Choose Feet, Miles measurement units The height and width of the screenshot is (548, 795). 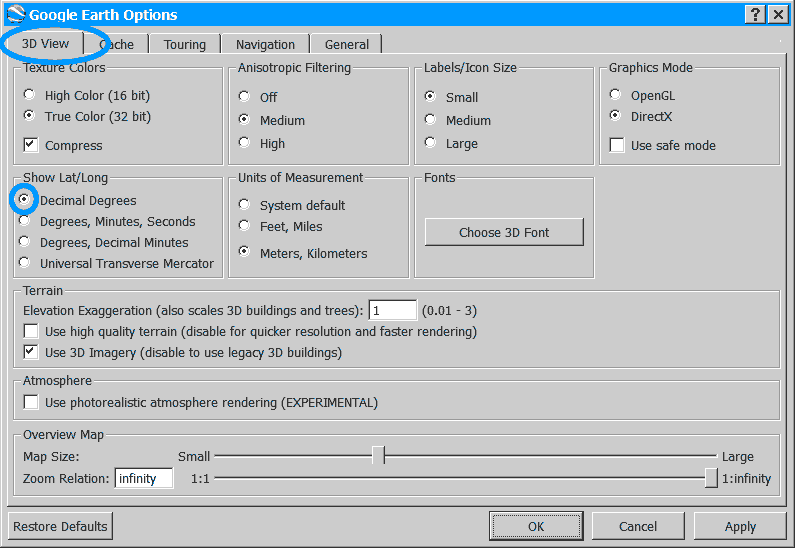(244, 226)
